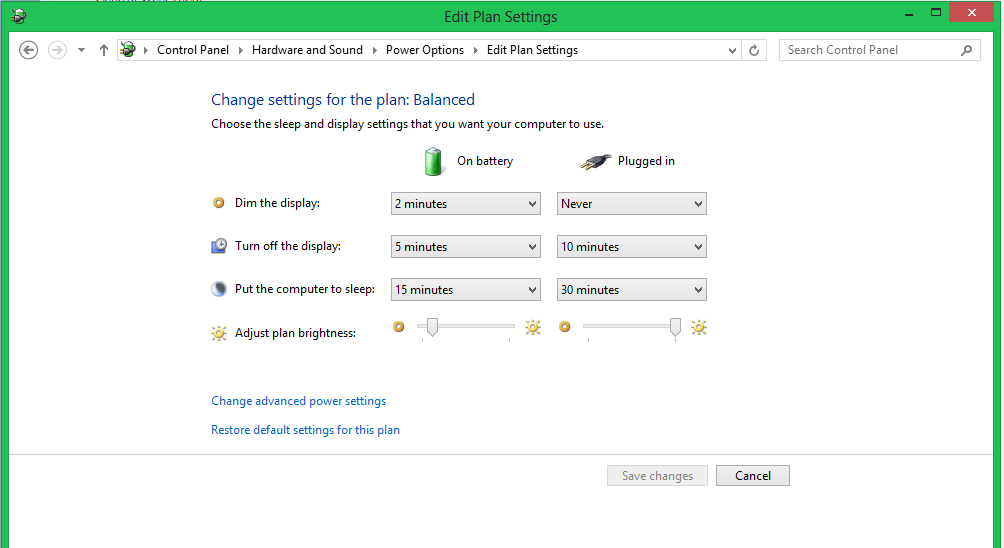The width and height of the screenshot is (1004, 548).
Task: Click the Up one level arrow
Action: (x=104, y=50)
